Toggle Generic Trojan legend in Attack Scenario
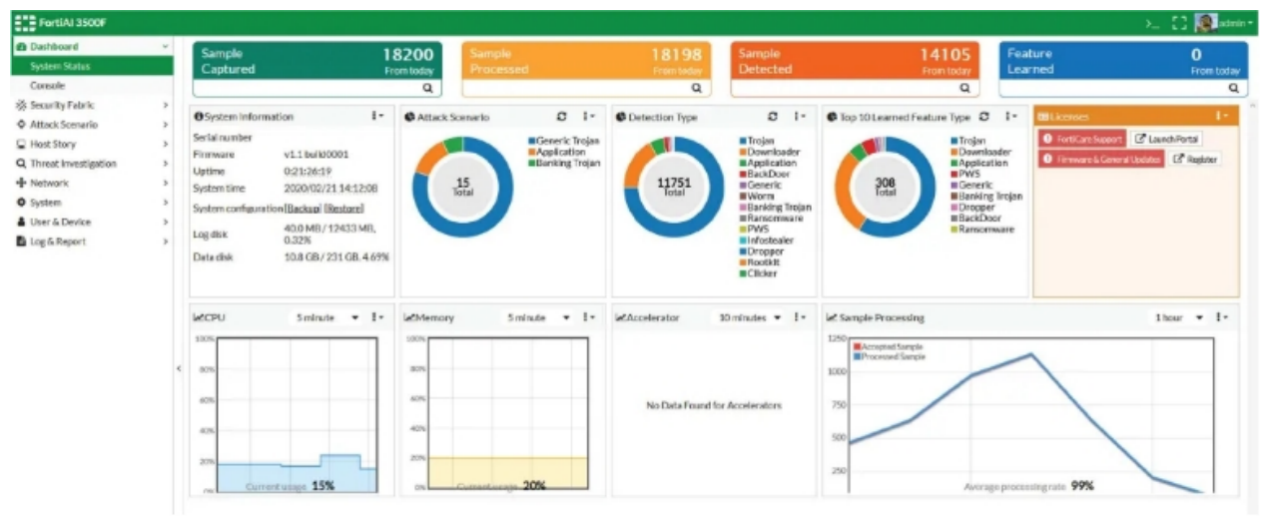The height and width of the screenshot is (530, 1276). tap(565, 141)
